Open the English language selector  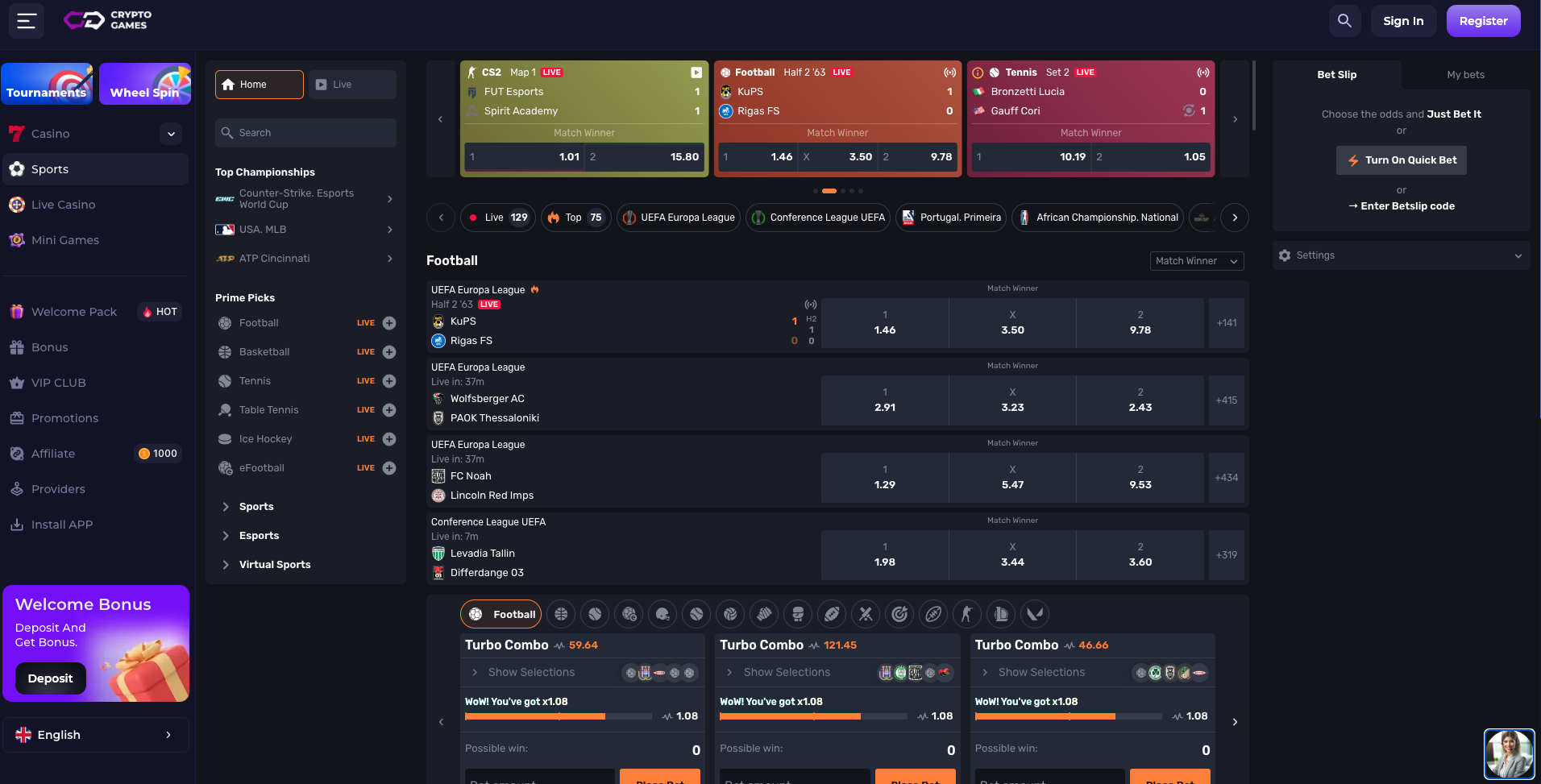click(95, 735)
